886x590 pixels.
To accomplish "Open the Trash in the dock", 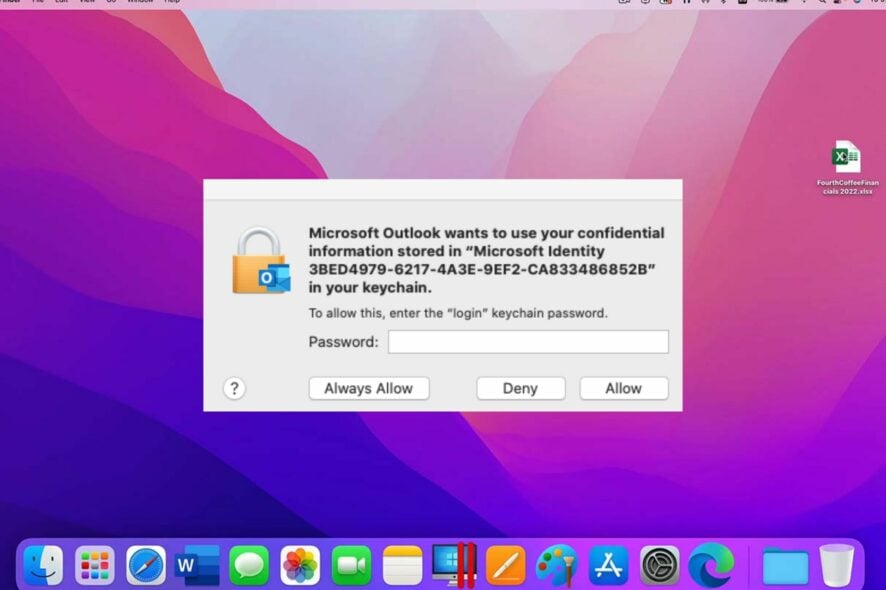I will point(836,565).
